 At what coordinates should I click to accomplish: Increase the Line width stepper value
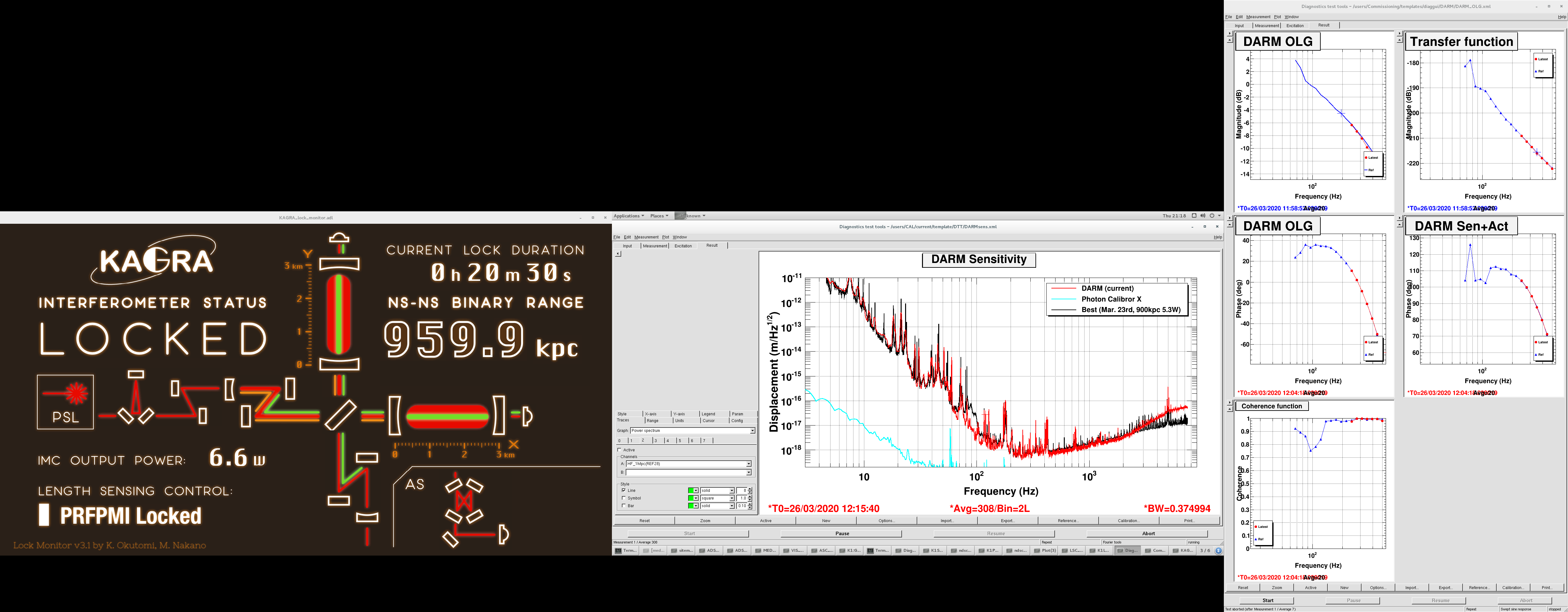[750, 489]
